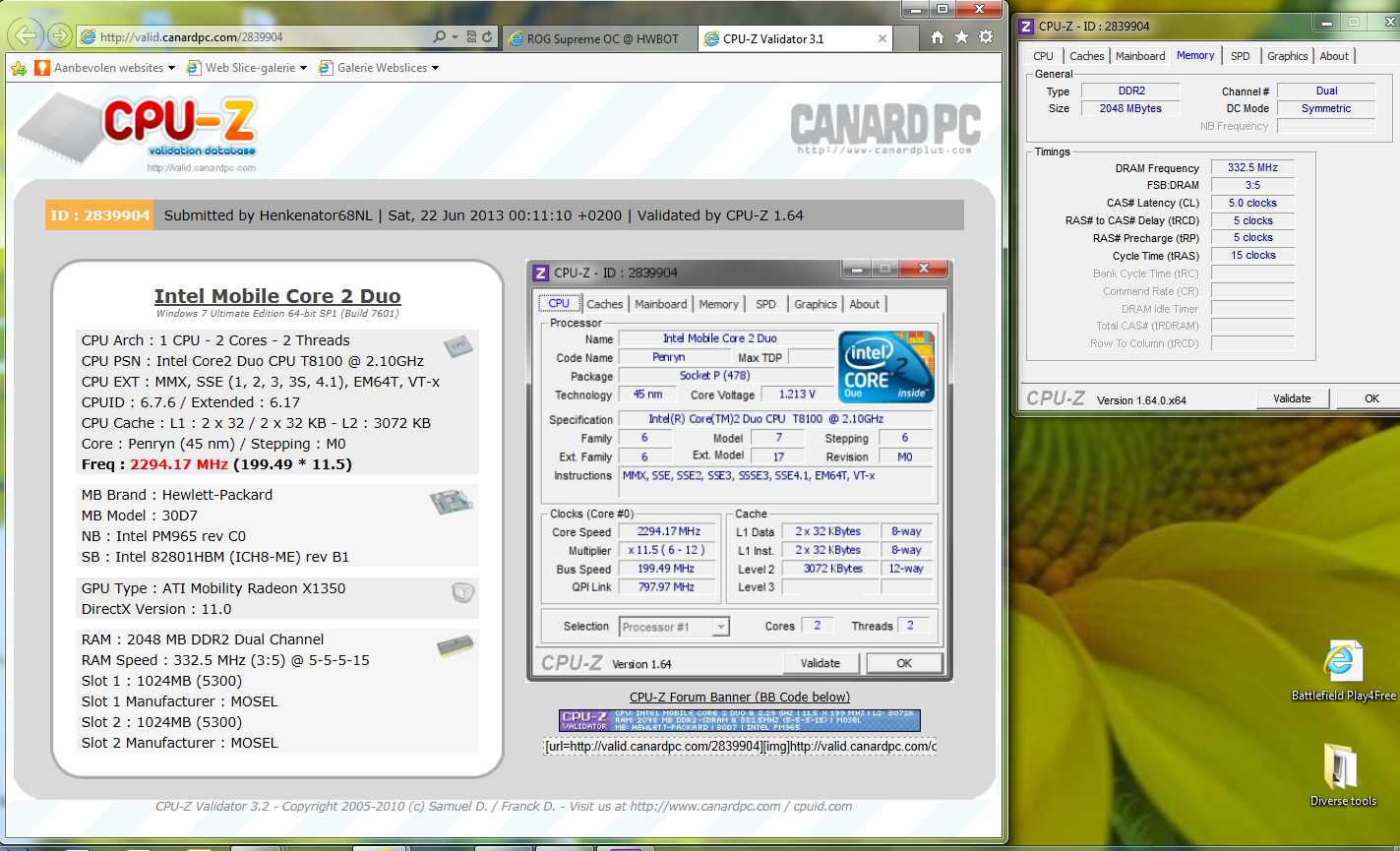Click the motherboard icon beside MB Brand
The width and height of the screenshot is (1400, 851).
coord(453,502)
